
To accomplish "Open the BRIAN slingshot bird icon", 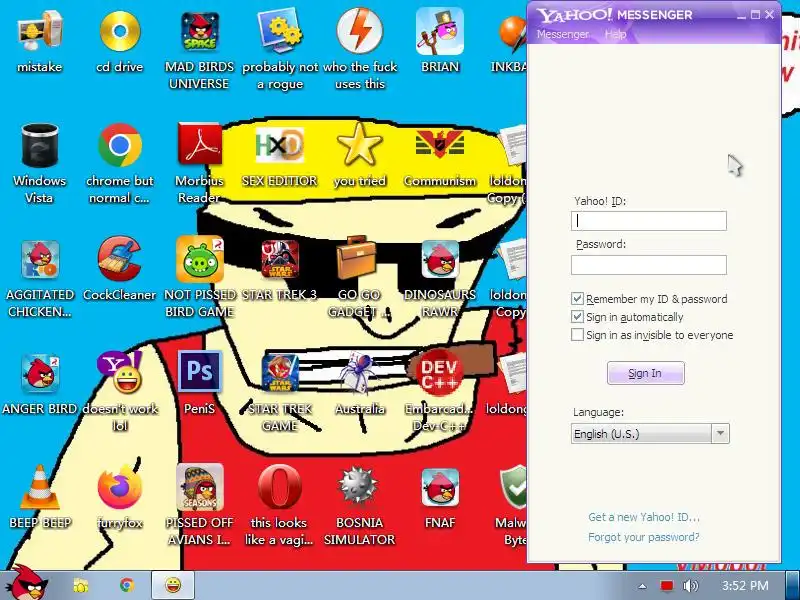I will (x=440, y=32).
